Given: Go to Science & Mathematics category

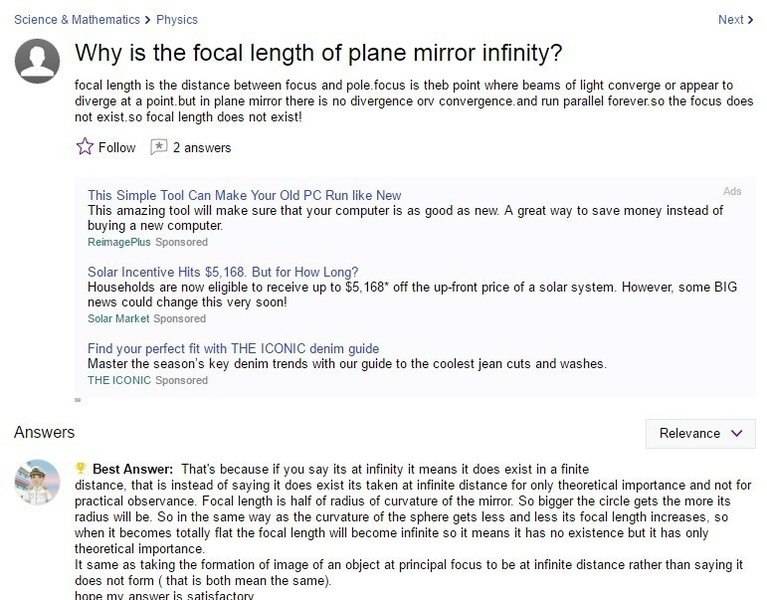Looking at the screenshot, I should pos(76,19).
